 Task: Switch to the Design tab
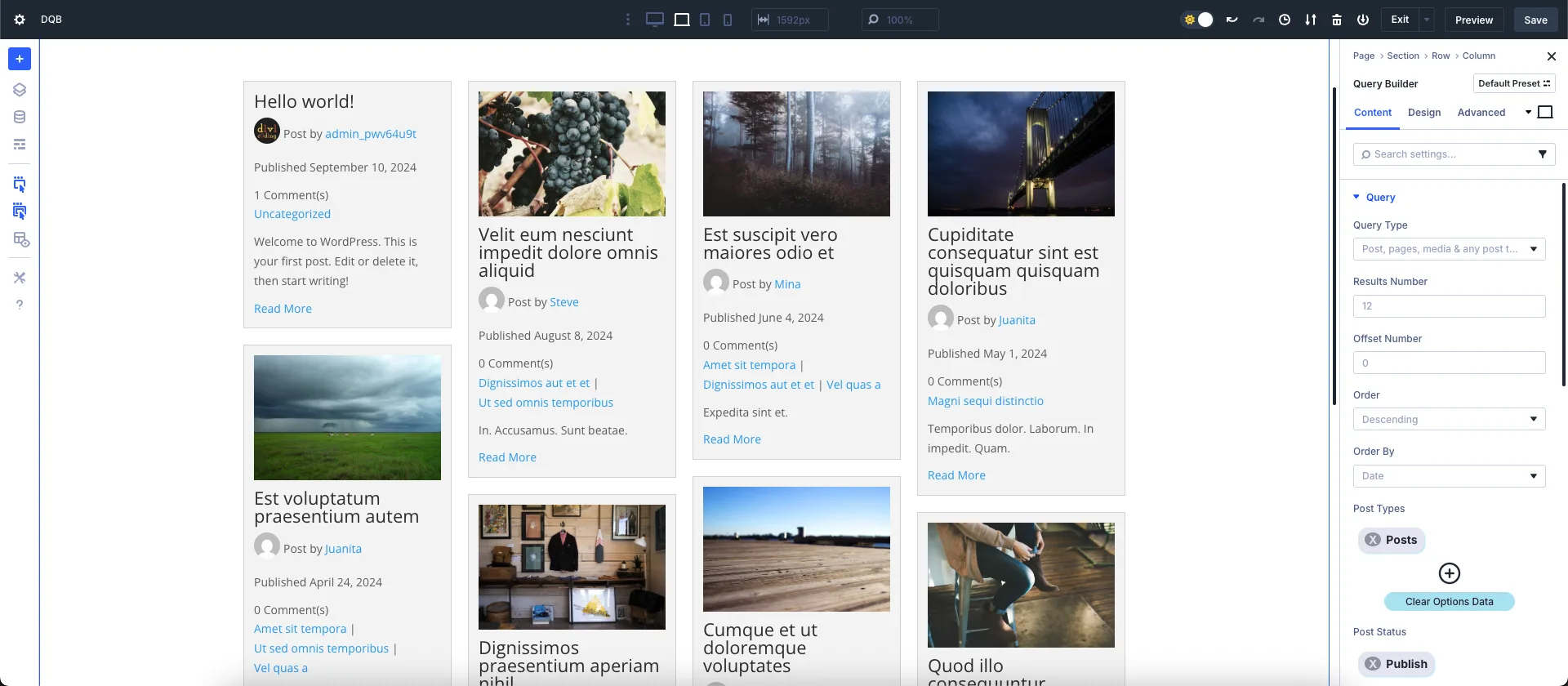click(1424, 113)
